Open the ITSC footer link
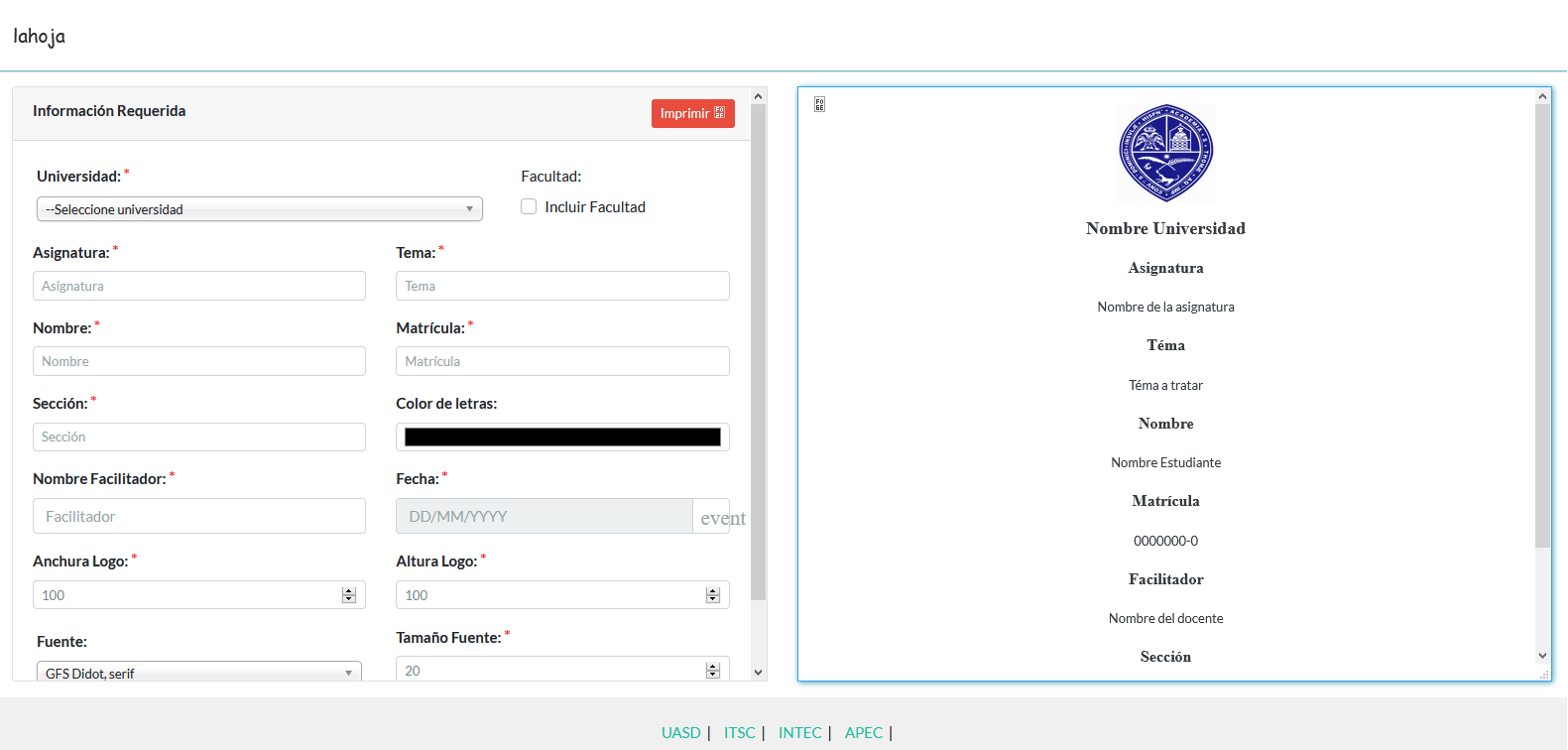The image size is (1568, 750). click(x=740, y=732)
